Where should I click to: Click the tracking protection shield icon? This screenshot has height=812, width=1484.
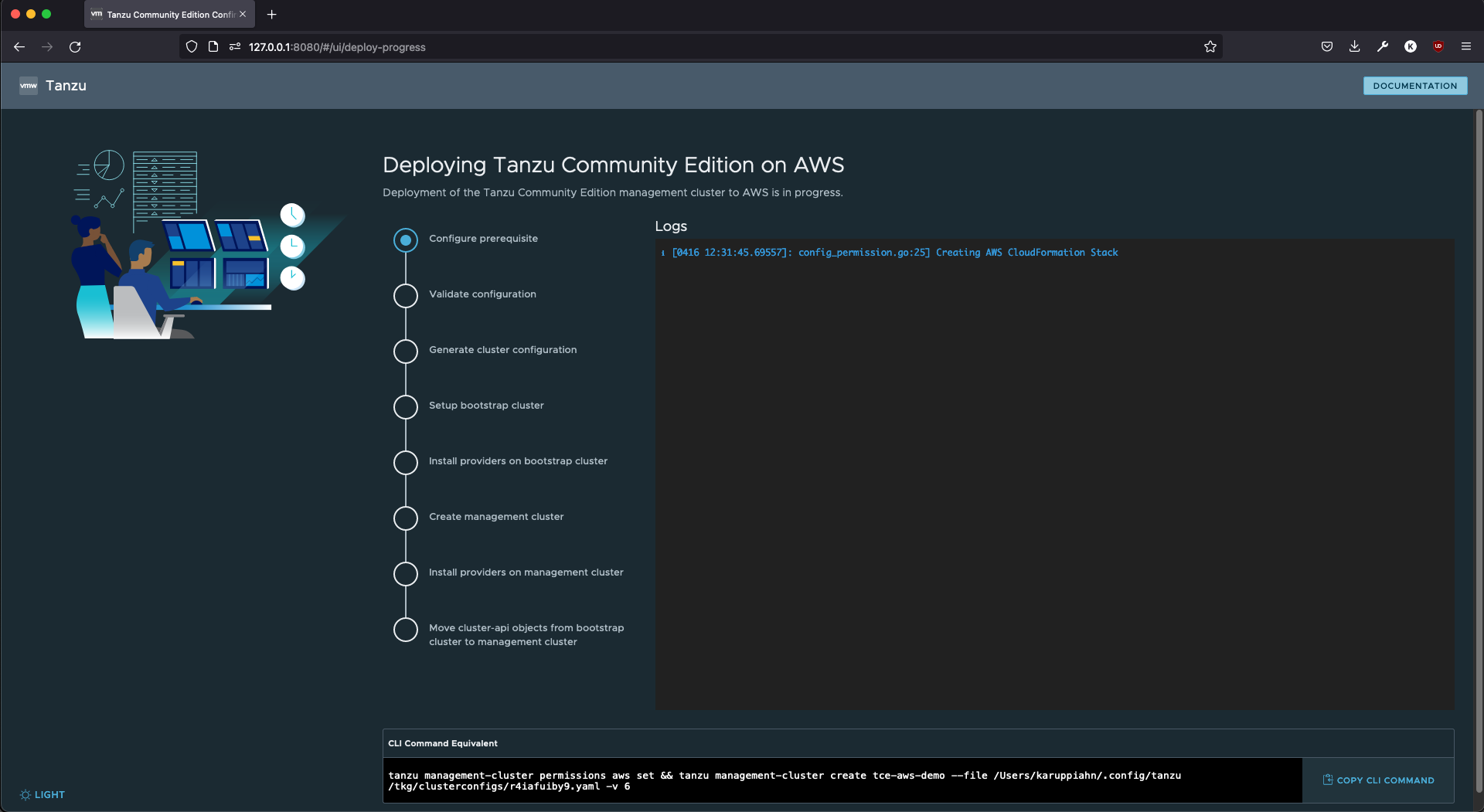[192, 47]
